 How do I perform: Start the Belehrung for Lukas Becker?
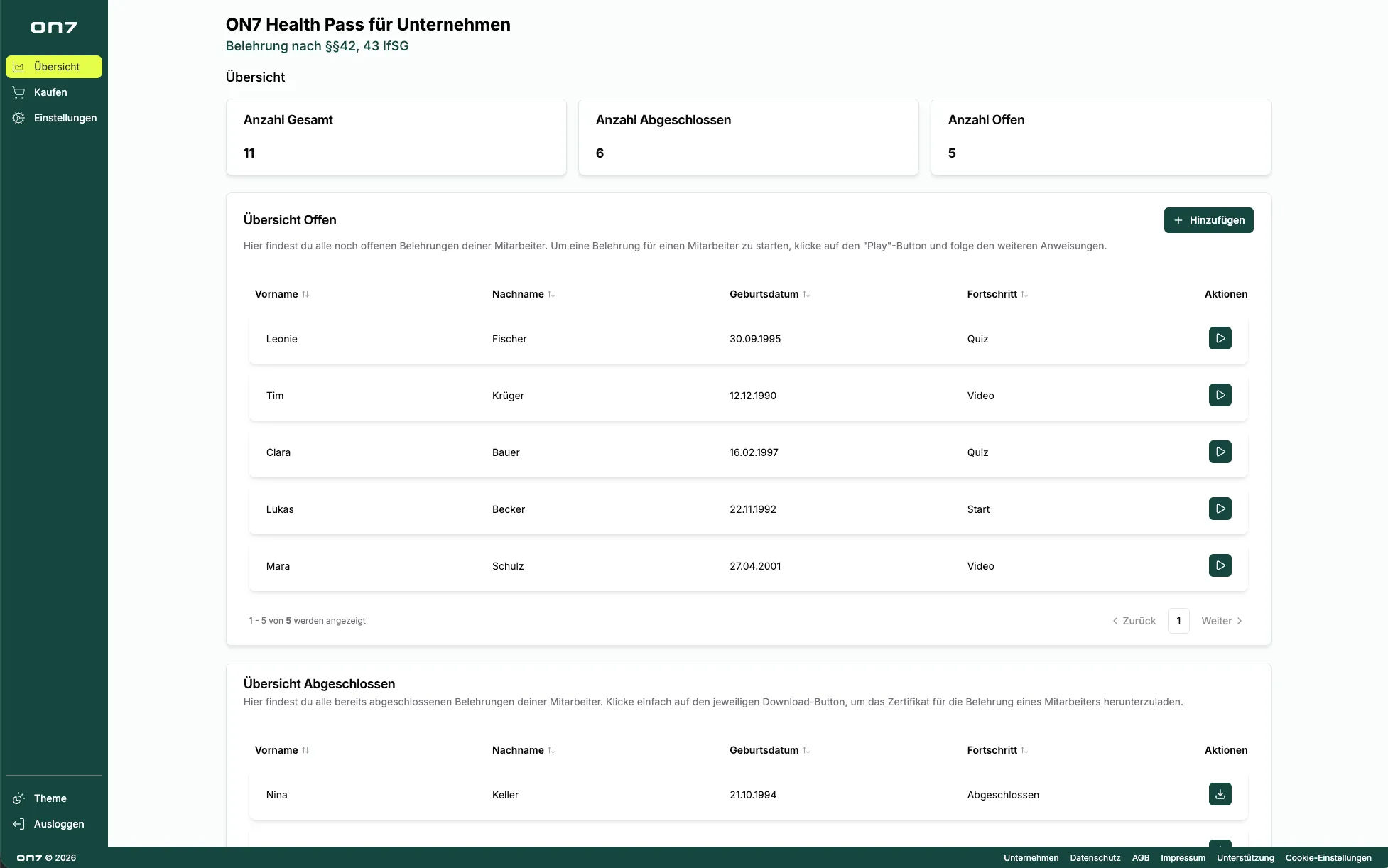click(x=1220, y=509)
